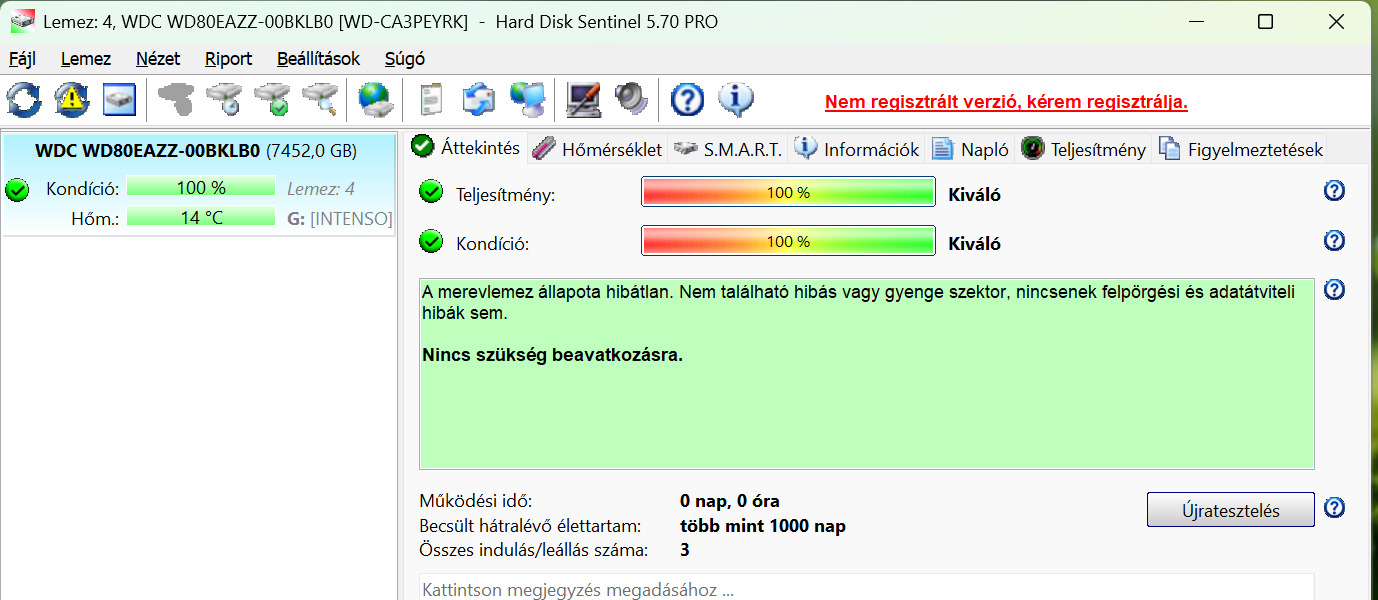
Task: Click the speaker sound toolbar icon
Action: point(632,99)
